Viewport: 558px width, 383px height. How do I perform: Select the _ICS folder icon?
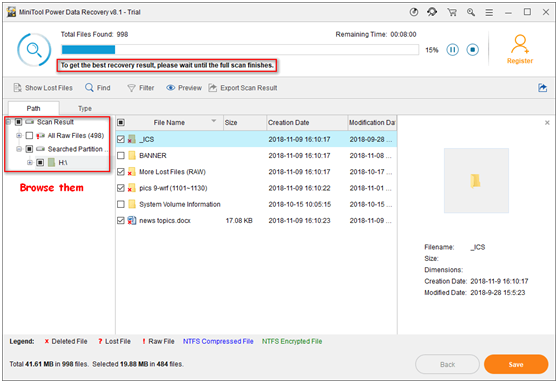(132, 139)
